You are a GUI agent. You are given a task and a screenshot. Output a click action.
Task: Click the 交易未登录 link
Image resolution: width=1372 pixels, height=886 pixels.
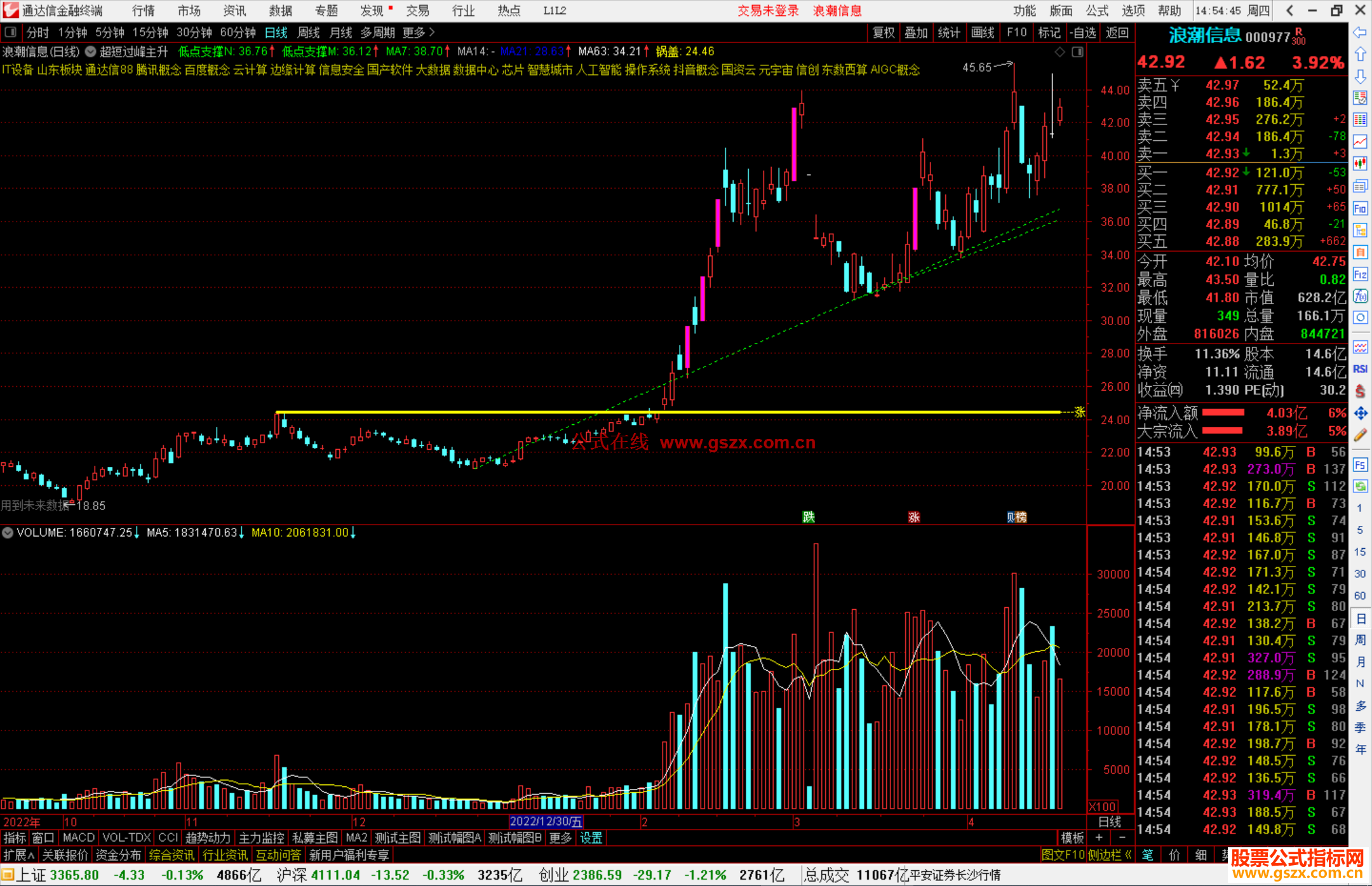[768, 11]
